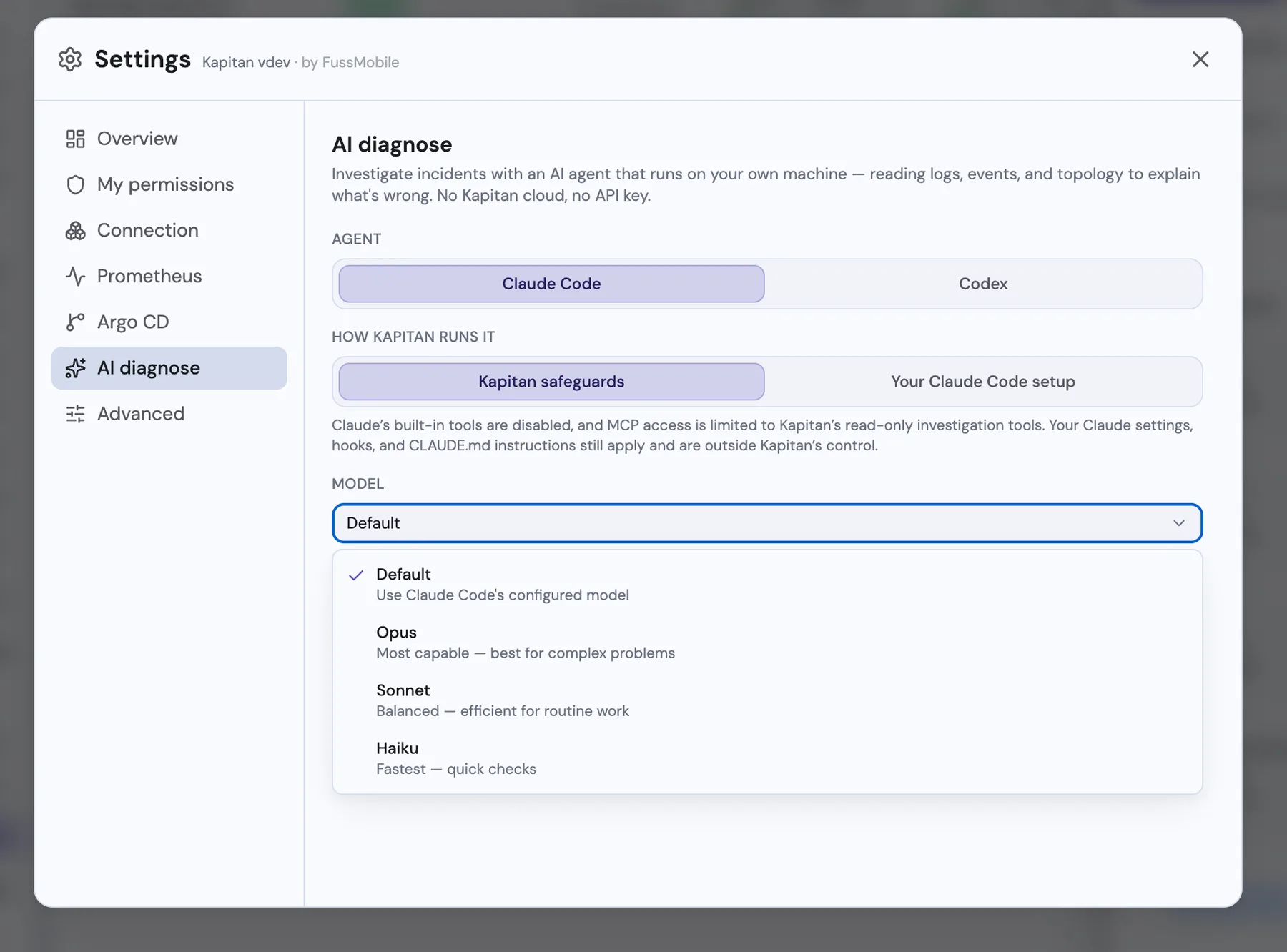
Task: Switch to Prometheus settings
Action: click(x=169, y=276)
